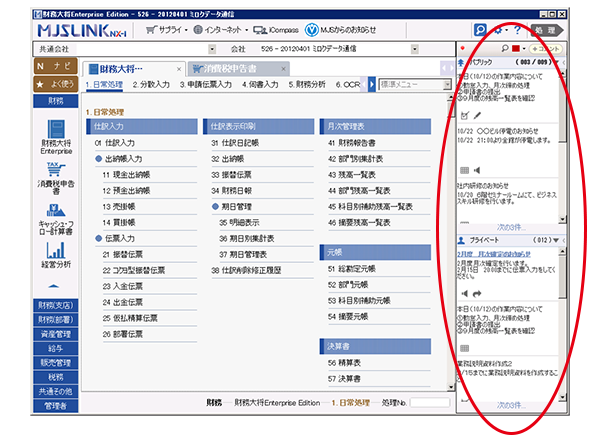The height and width of the screenshot is (440, 600).
Task: Open the キャッシュ・フロー計算書 sidebar icon
Action: (x=56, y=219)
